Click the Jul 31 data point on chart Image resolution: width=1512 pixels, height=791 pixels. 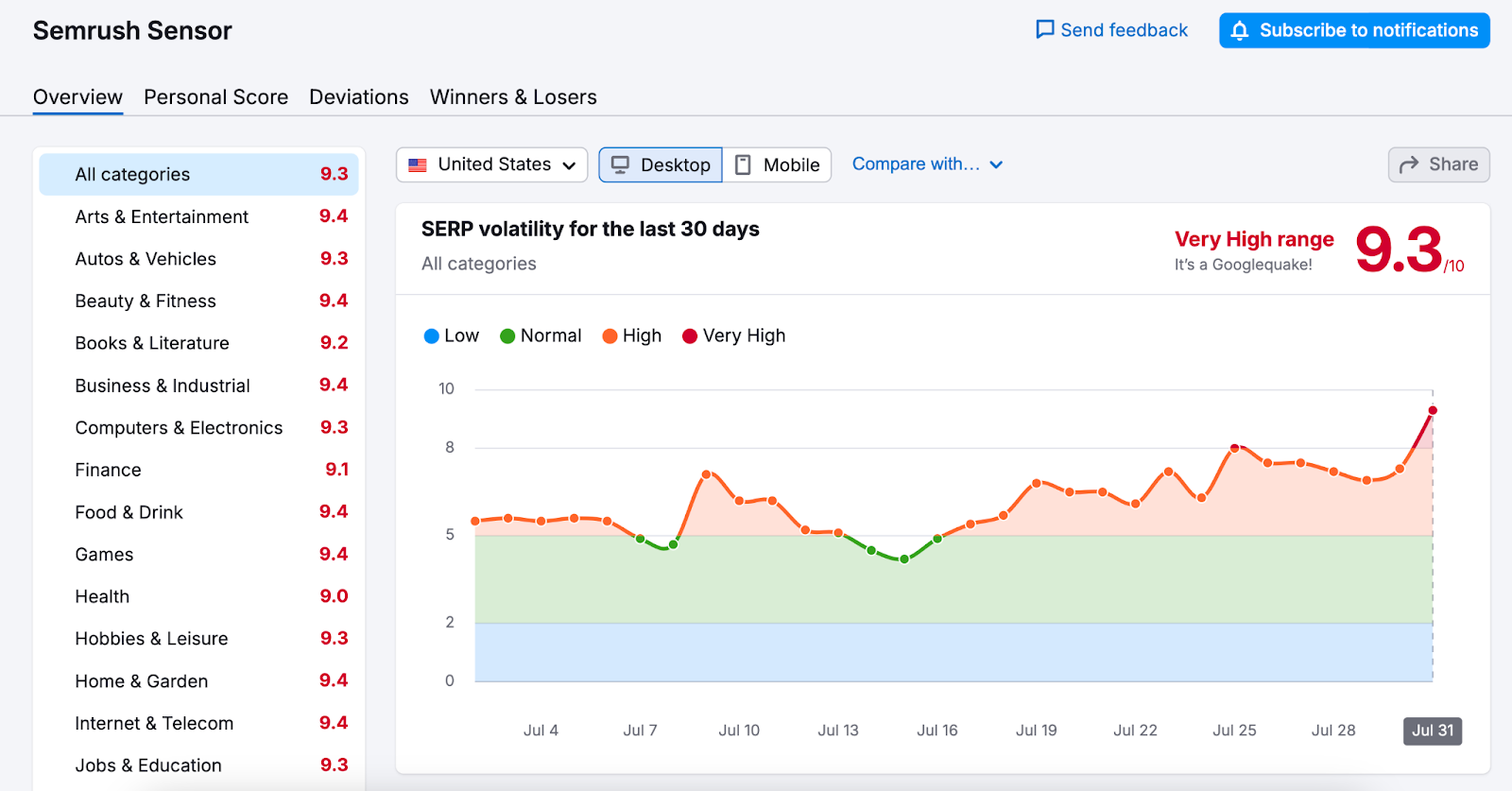click(x=1433, y=410)
